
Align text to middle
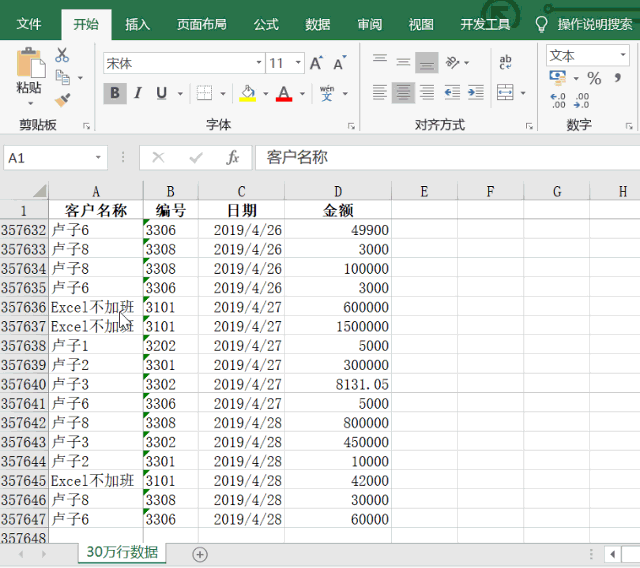click(x=403, y=62)
